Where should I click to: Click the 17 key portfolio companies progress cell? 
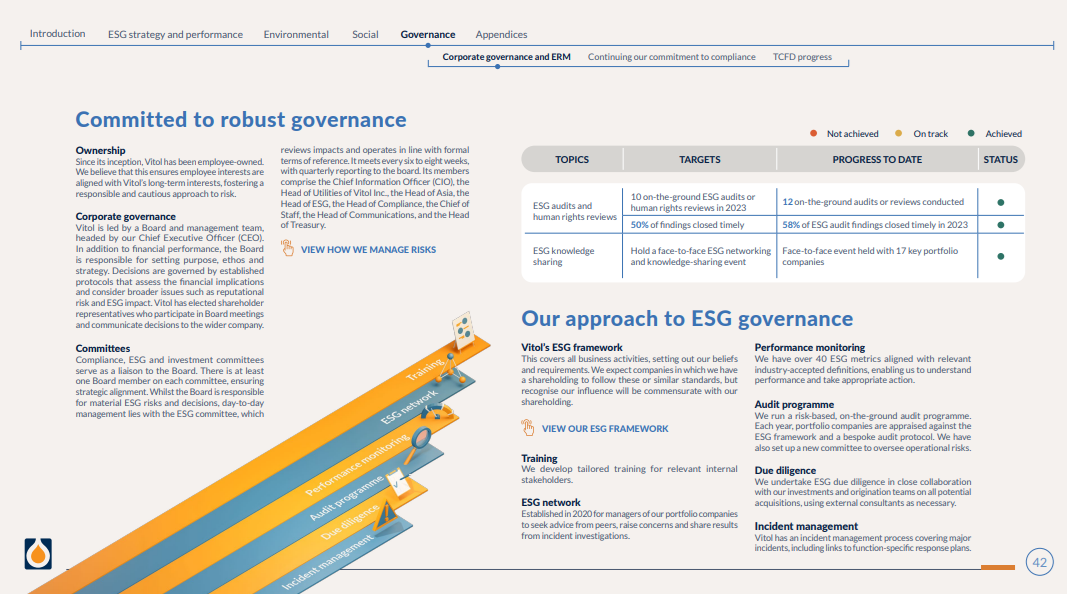coord(870,257)
